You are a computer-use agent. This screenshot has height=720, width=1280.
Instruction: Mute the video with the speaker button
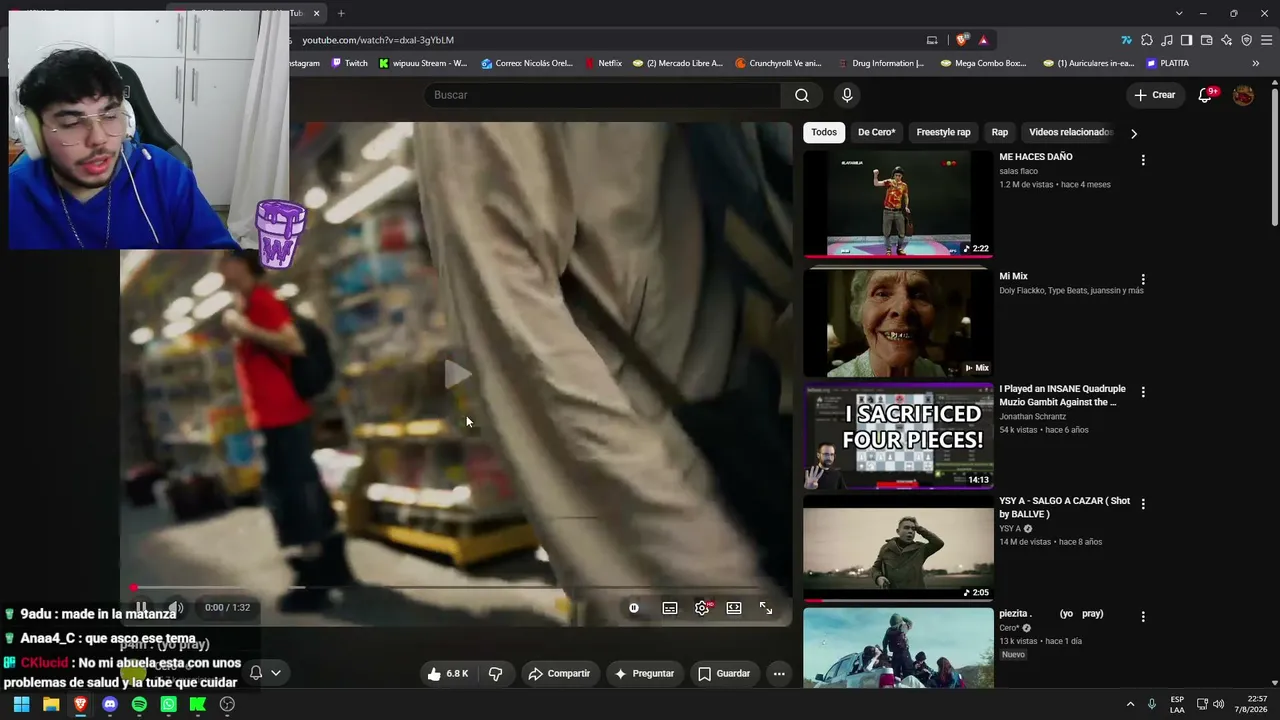coord(175,607)
